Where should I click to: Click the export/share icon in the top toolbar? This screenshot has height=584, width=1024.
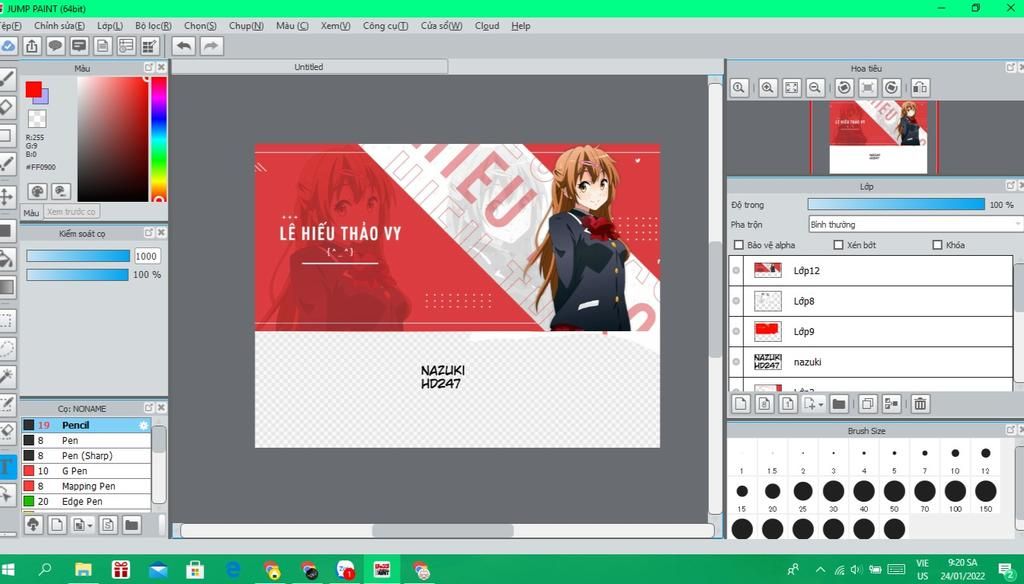click(x=32, y=46)
